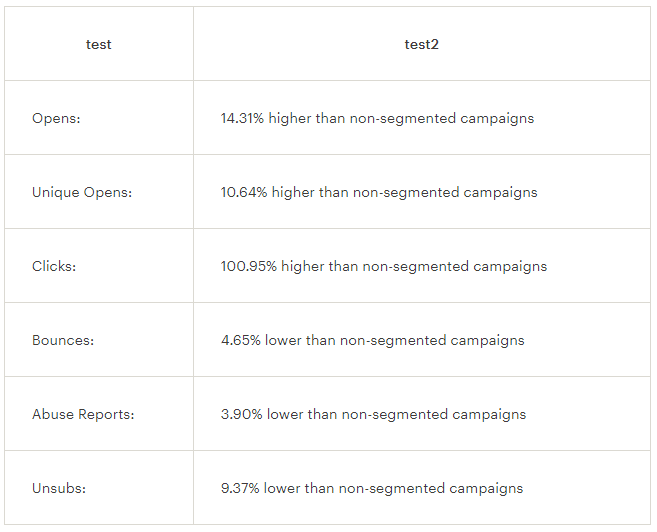Click 'campaigns' in the Opens row
The height and width of the screenshot is (532, 657).
click(497, 119)
